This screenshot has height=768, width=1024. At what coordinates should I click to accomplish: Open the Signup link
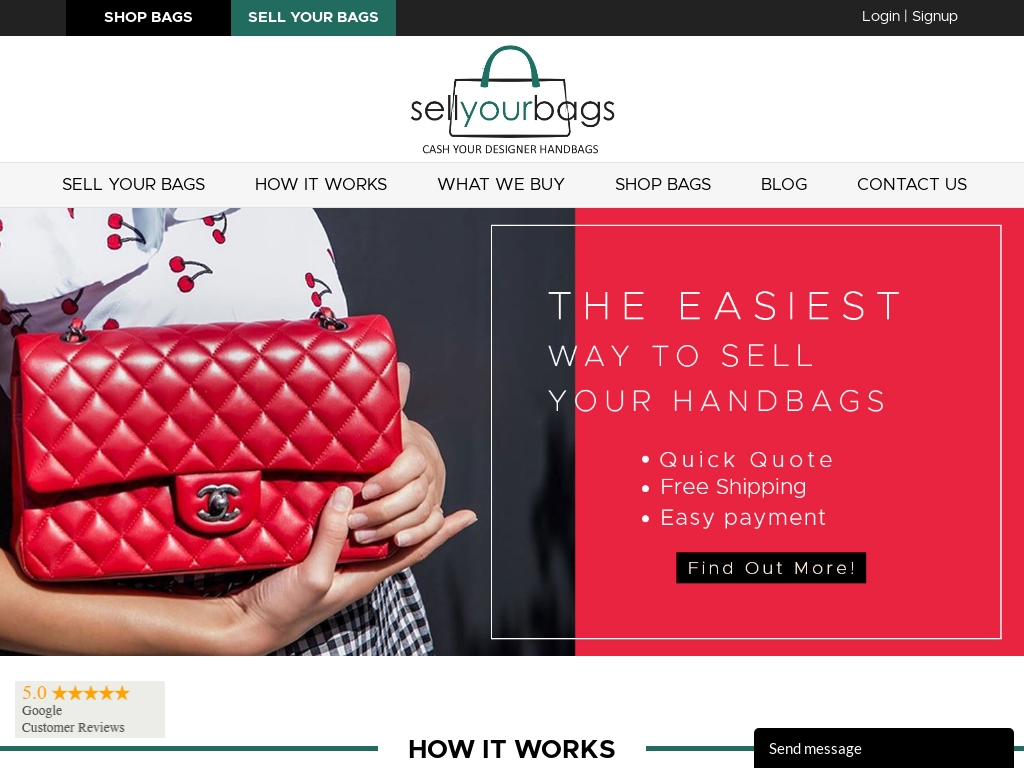click(x=935, y=16)
